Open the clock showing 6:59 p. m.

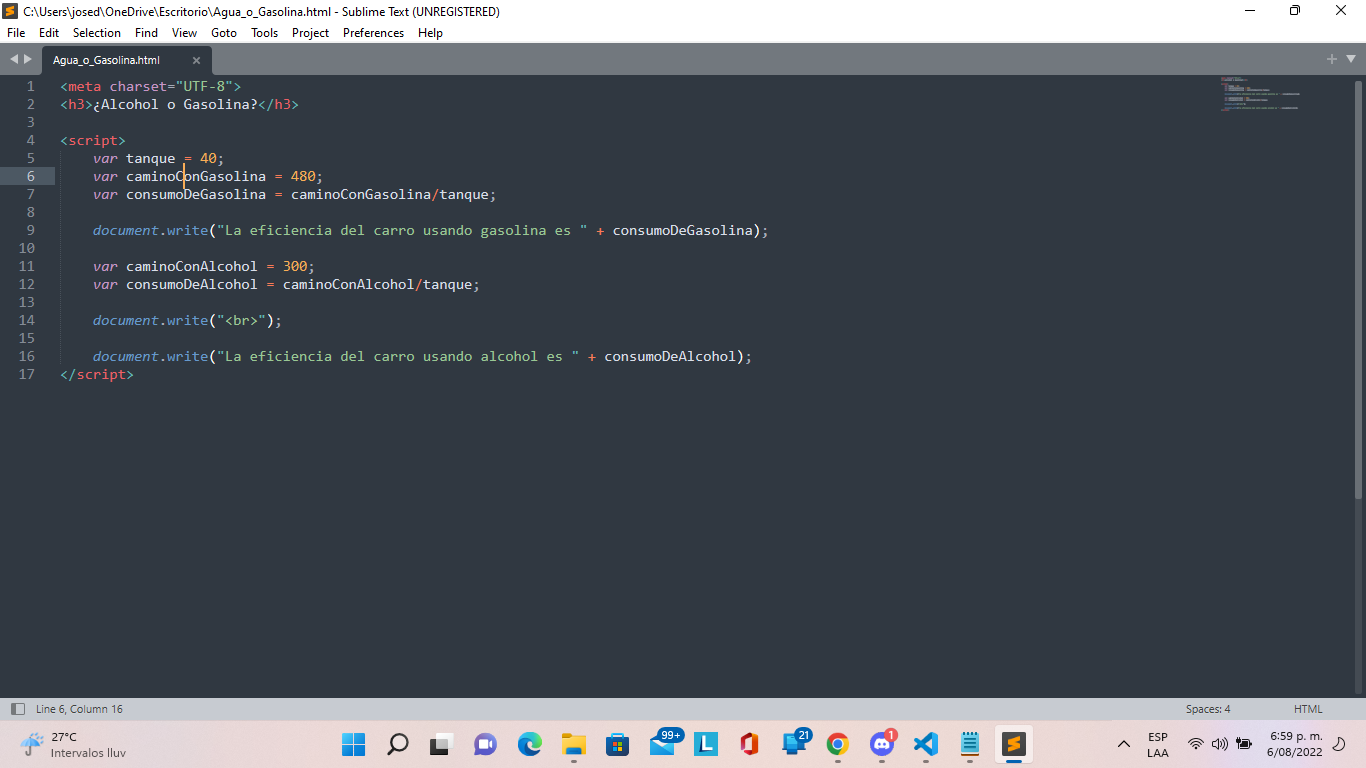click(1295, 744)
